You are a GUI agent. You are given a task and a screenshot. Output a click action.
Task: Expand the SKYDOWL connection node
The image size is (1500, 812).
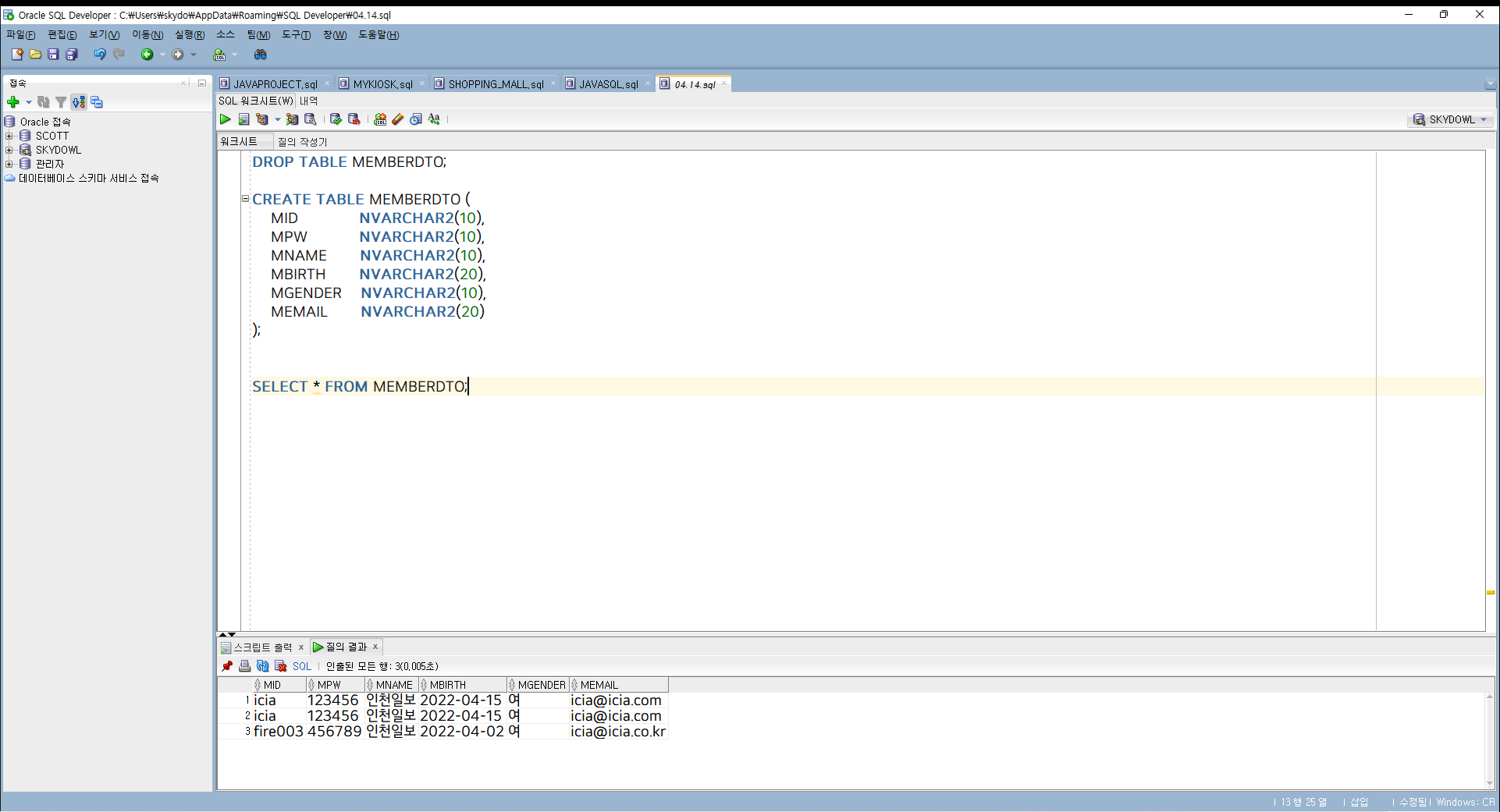click(x=9, y=150)
